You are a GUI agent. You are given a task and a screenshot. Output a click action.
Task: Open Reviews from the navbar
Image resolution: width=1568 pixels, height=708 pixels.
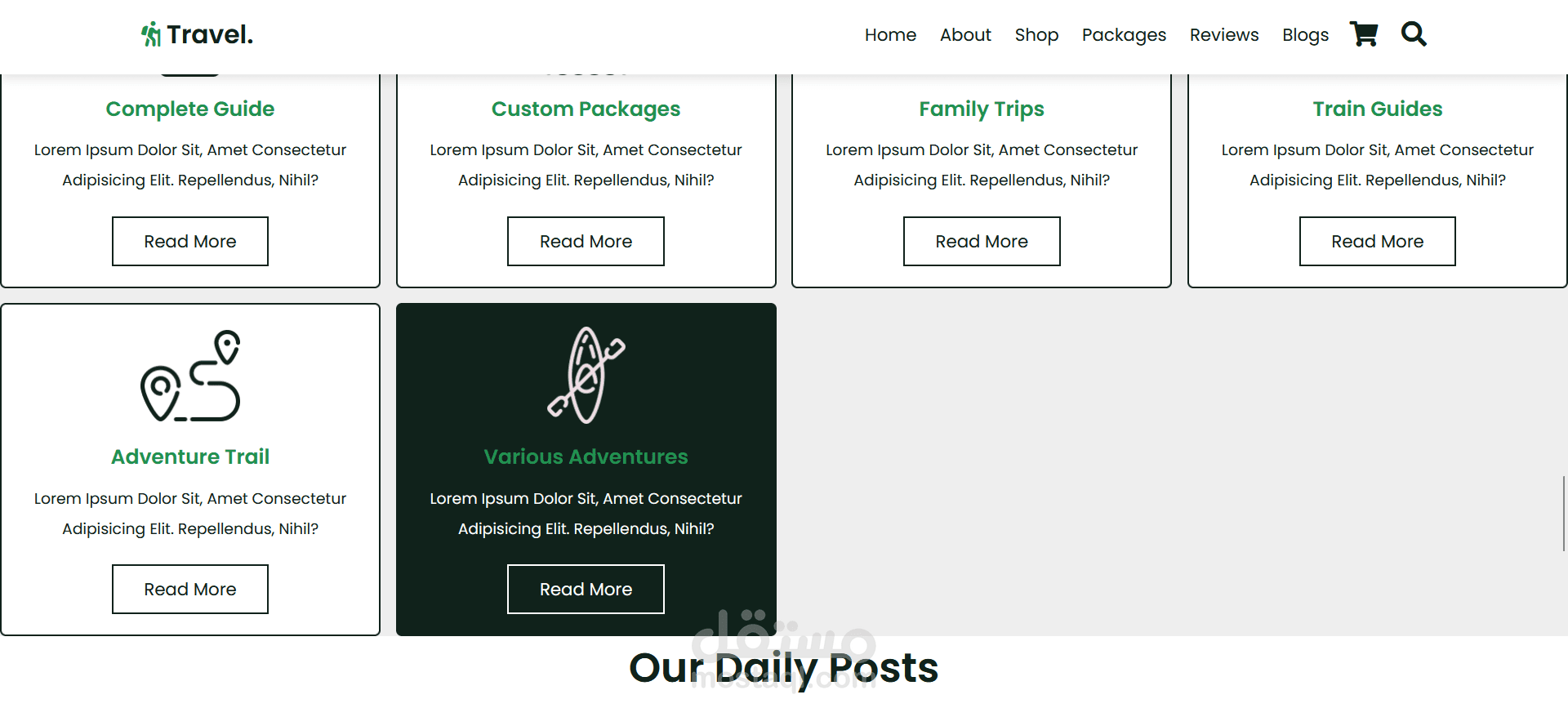1224,35
